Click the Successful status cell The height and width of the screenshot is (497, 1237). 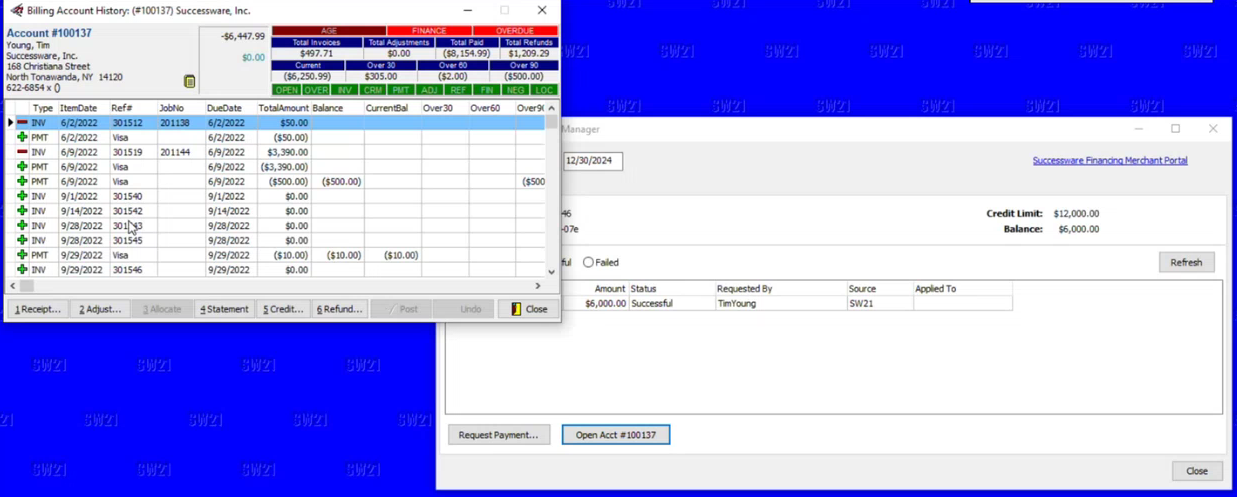pyautogui.click(x=670, y=303)
